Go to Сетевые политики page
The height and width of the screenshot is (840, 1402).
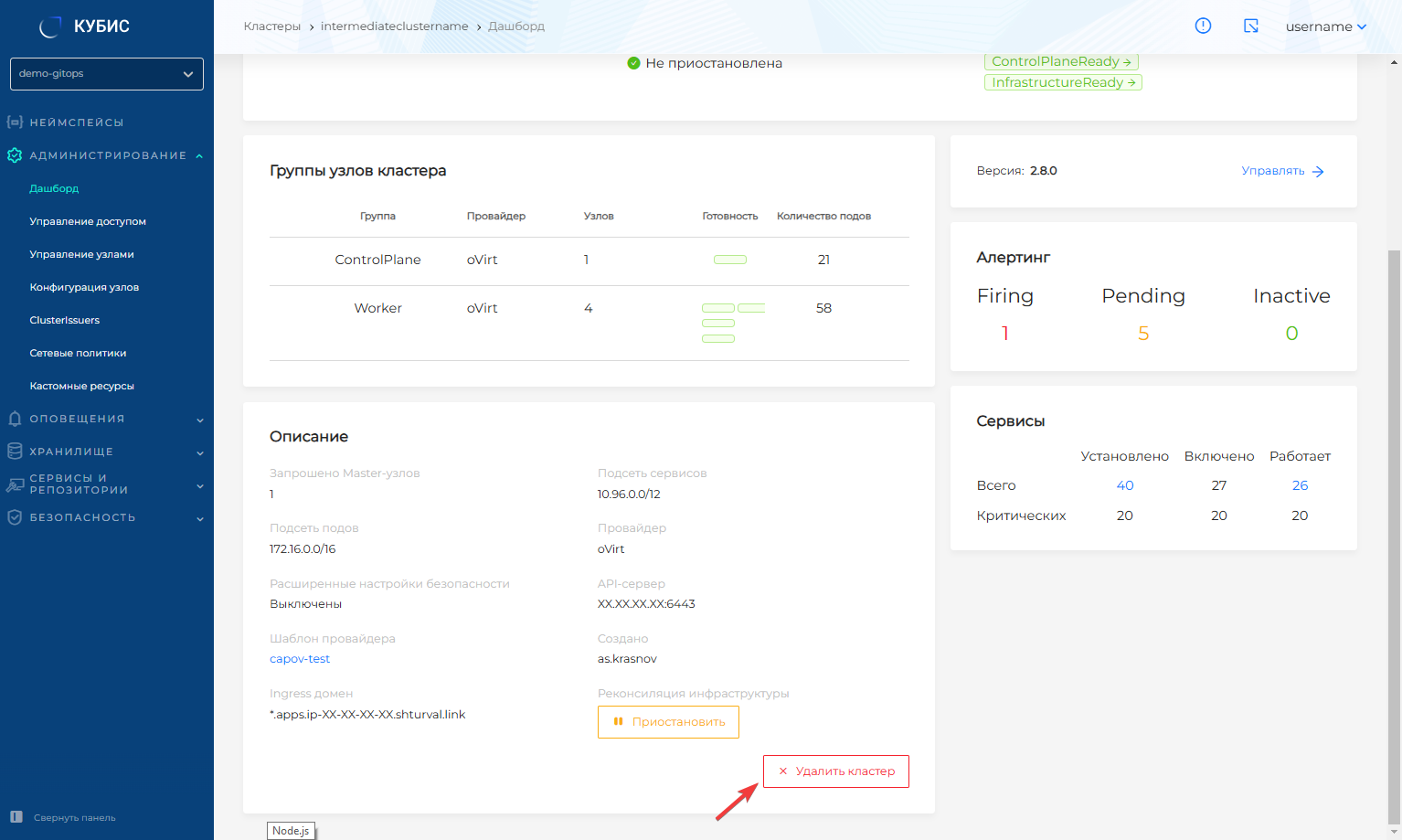78,353
